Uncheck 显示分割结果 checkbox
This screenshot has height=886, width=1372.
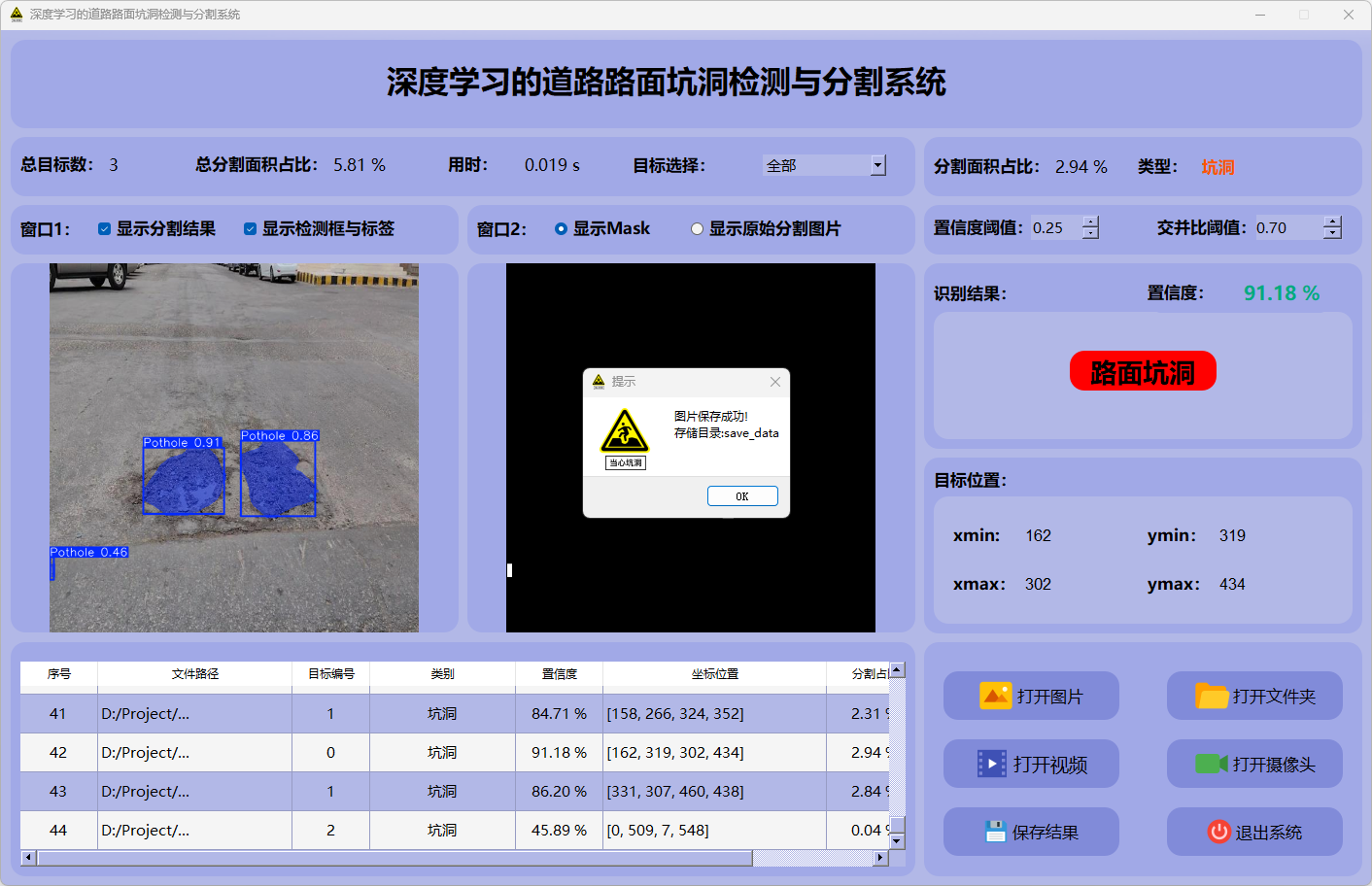click(104, 229)
